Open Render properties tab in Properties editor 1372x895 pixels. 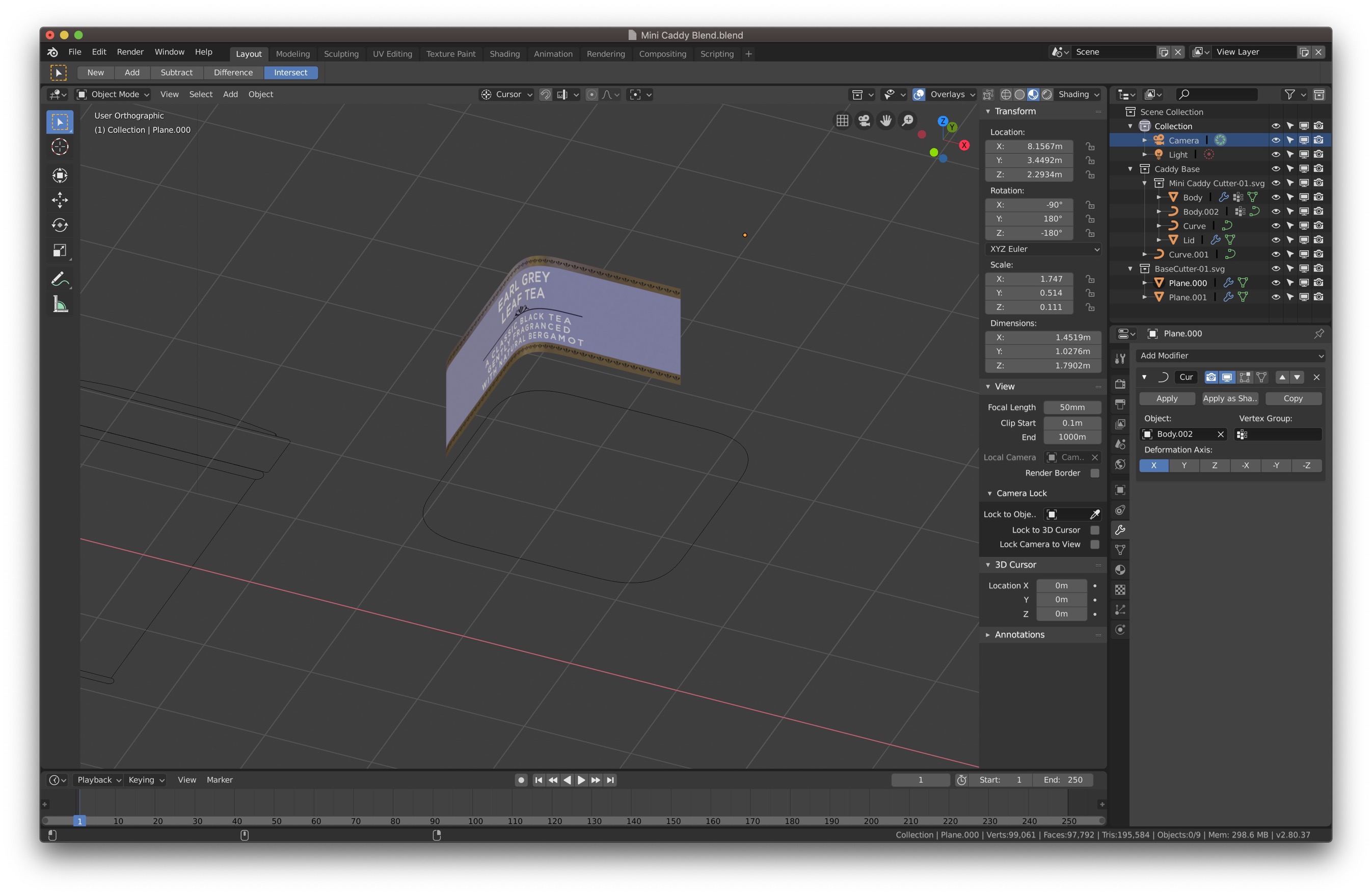pyautogui.click(x=1120, y=385)
